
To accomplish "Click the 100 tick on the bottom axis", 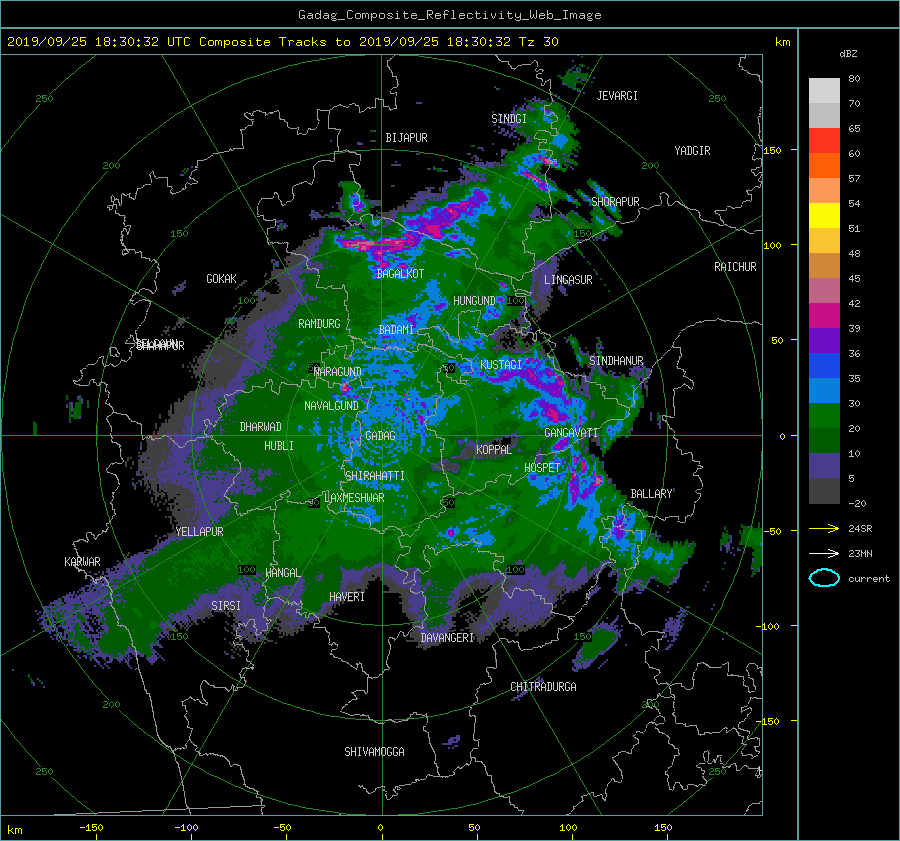I will (x=568, y=828).
